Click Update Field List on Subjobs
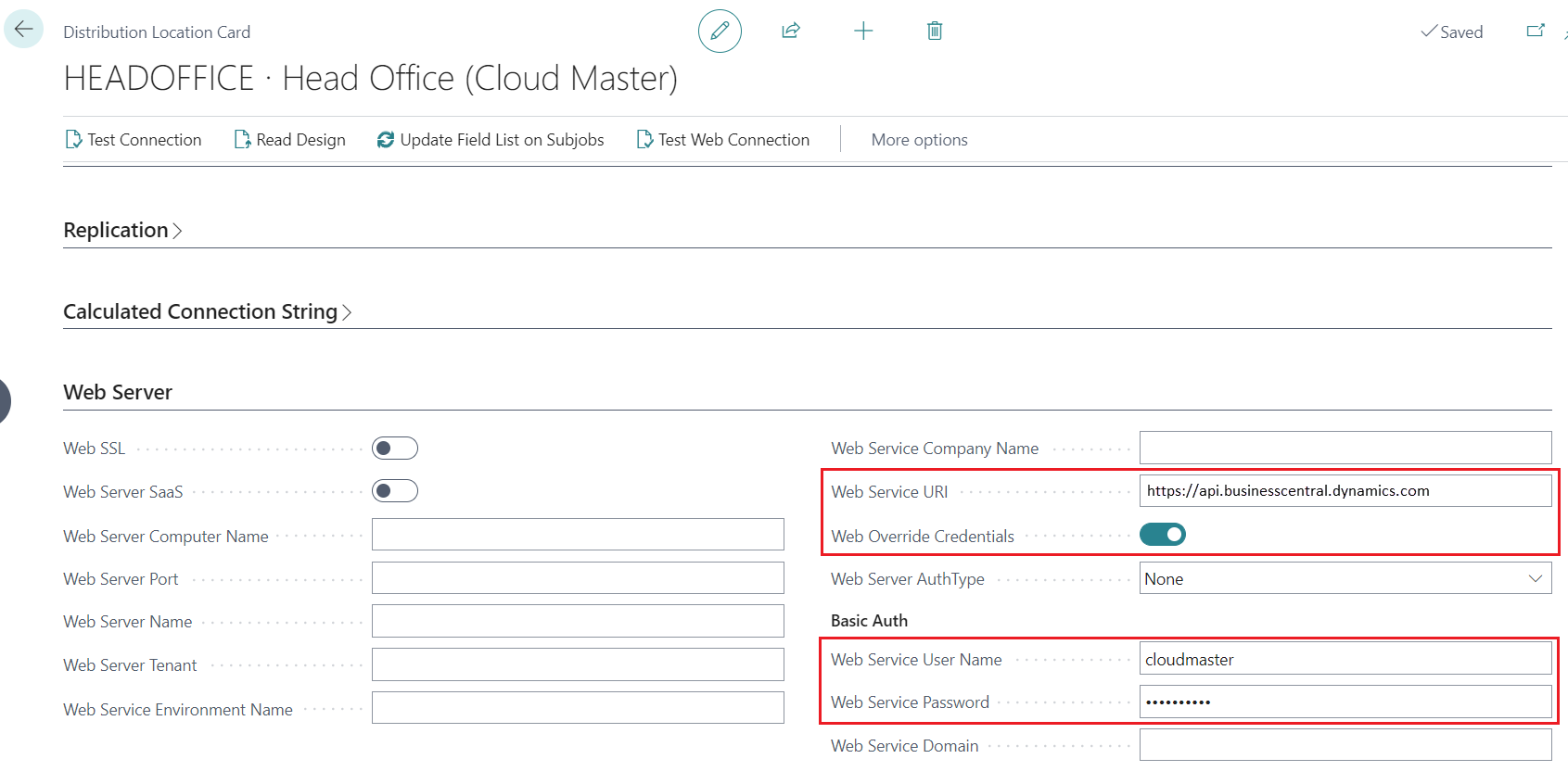This screenshot has height=784, width=1568. tap(491, 140)
